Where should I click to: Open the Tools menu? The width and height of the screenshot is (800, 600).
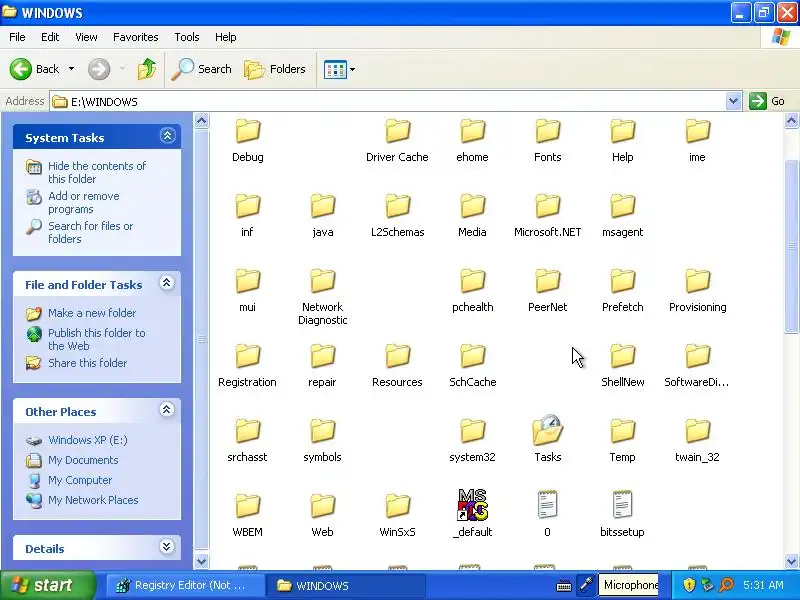click(187, 37)
